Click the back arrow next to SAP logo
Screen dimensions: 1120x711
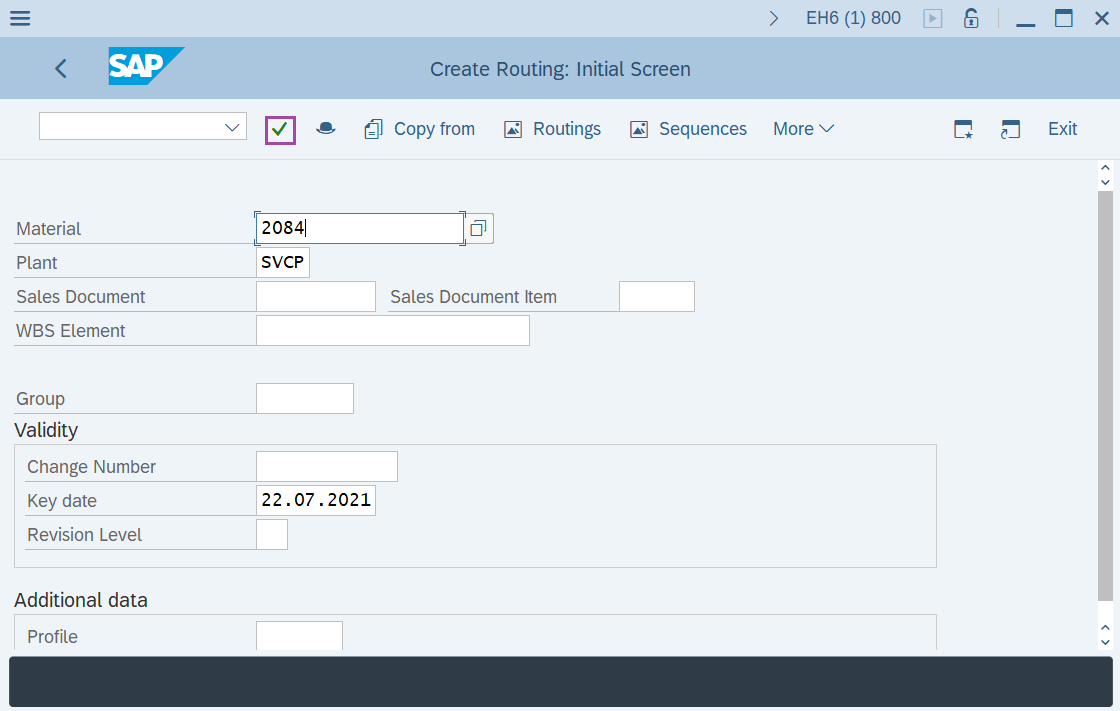pos(60,68)
